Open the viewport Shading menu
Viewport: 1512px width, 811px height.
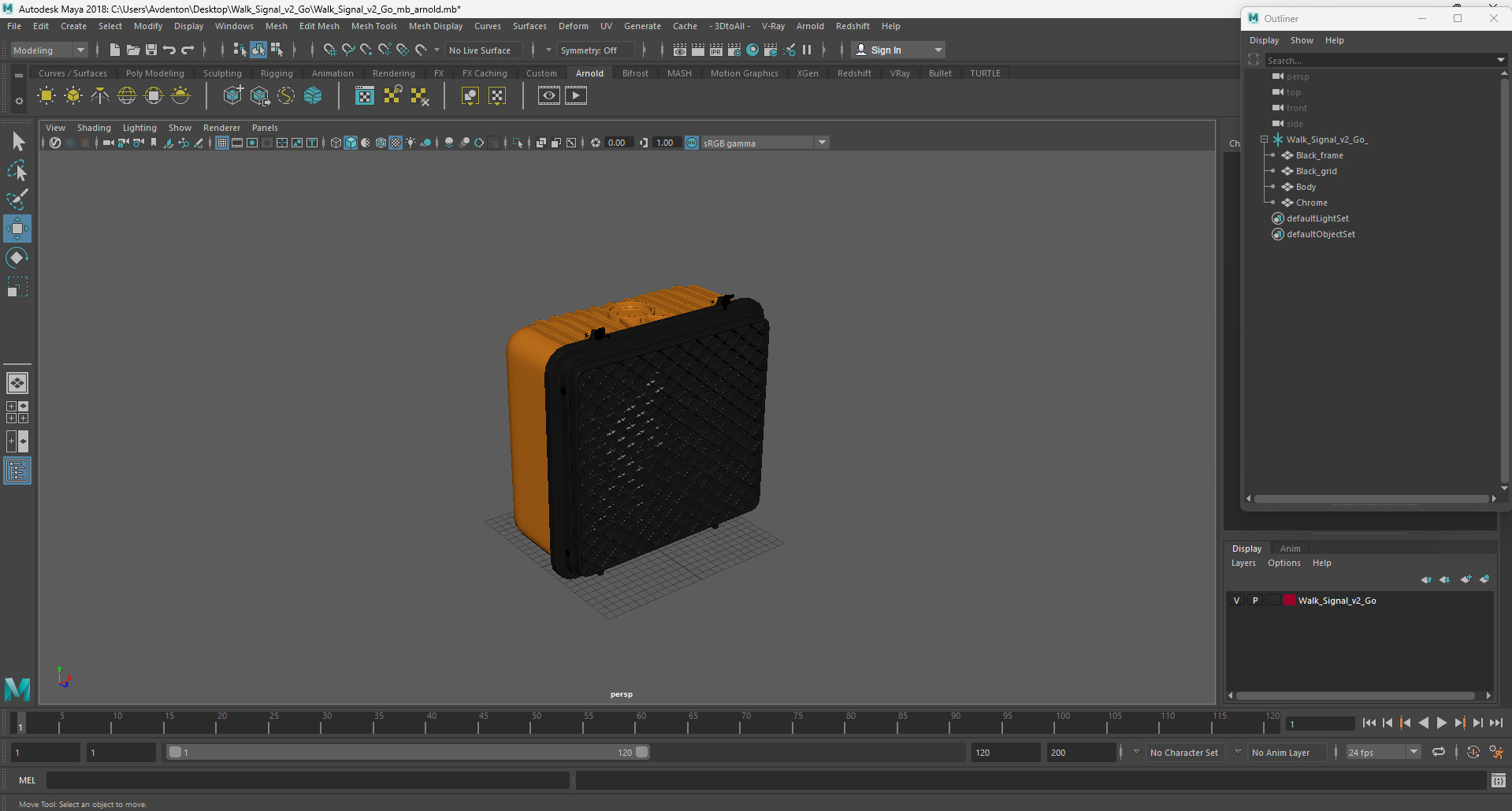coord(94,128)
